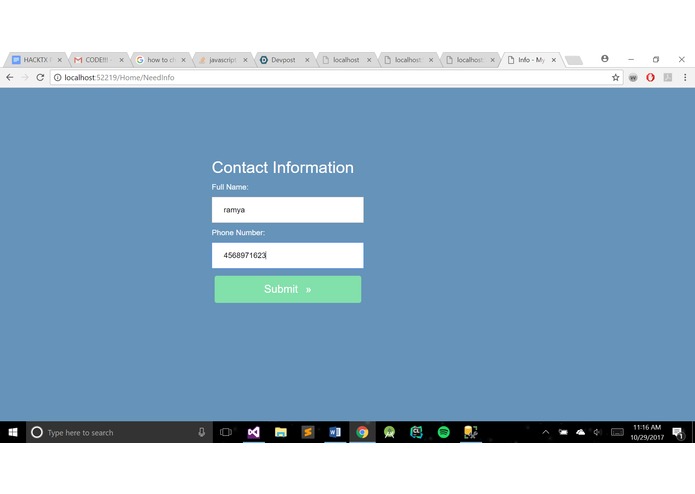Close the javascript tab

(245, 60)
